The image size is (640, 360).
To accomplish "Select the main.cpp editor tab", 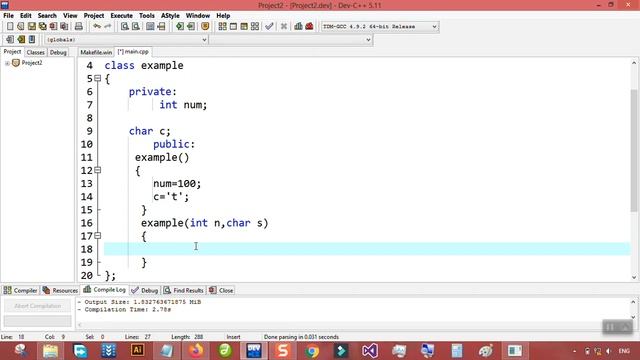I will [x=133, y=52].
